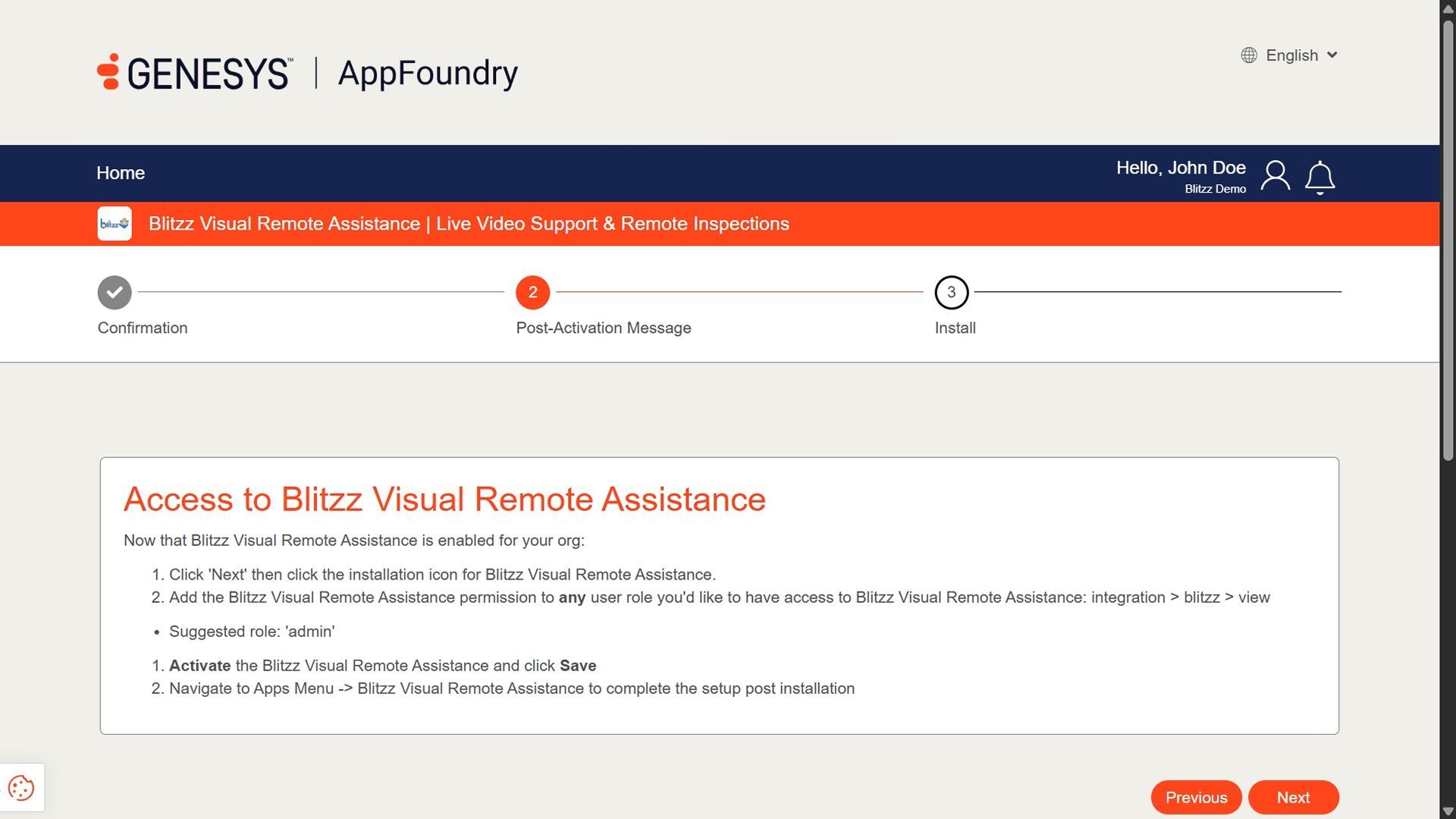This screenshot has height=819, width=1456.
Task: Expand the English language dropdown
Action: [1291, 55]
